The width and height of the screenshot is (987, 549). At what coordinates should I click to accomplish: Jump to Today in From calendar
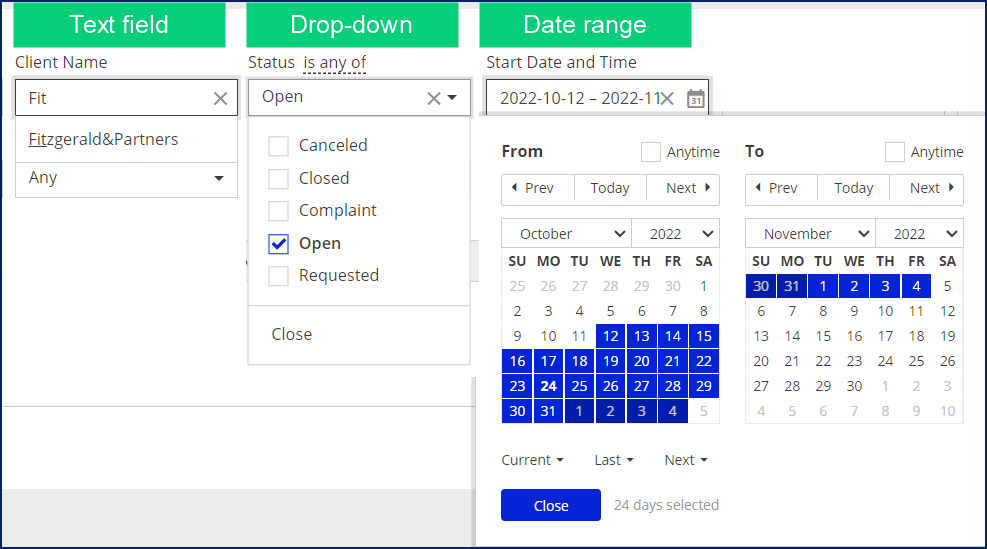coord(610,188)
